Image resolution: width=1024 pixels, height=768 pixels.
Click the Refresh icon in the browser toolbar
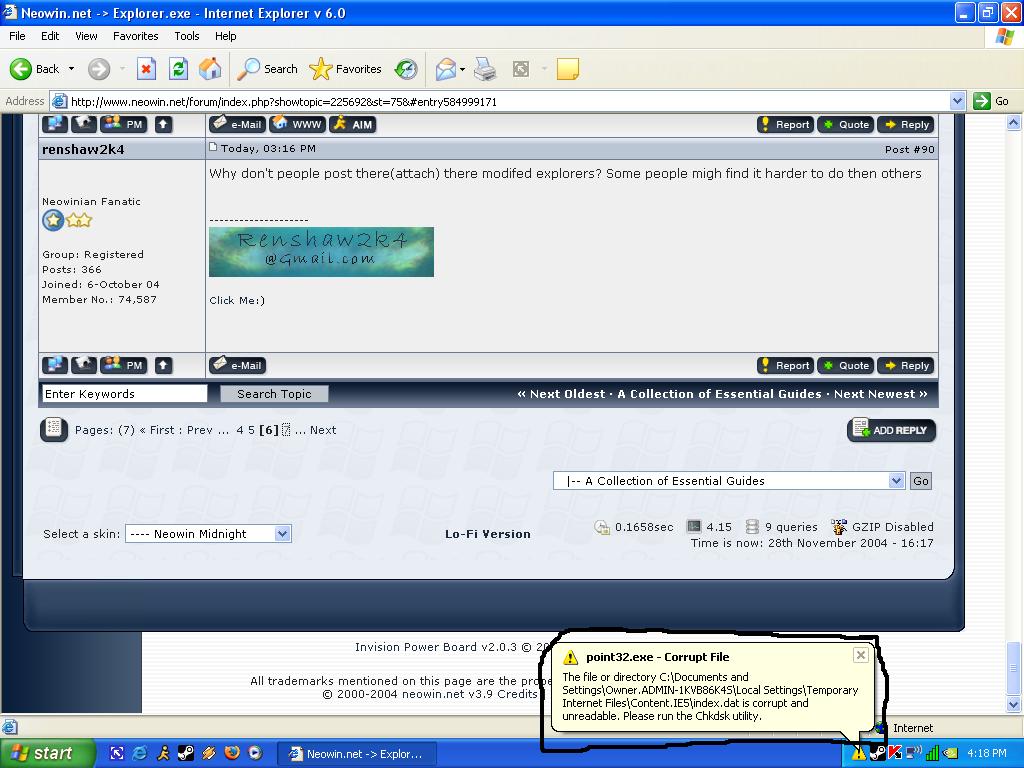tap(178, 69)
